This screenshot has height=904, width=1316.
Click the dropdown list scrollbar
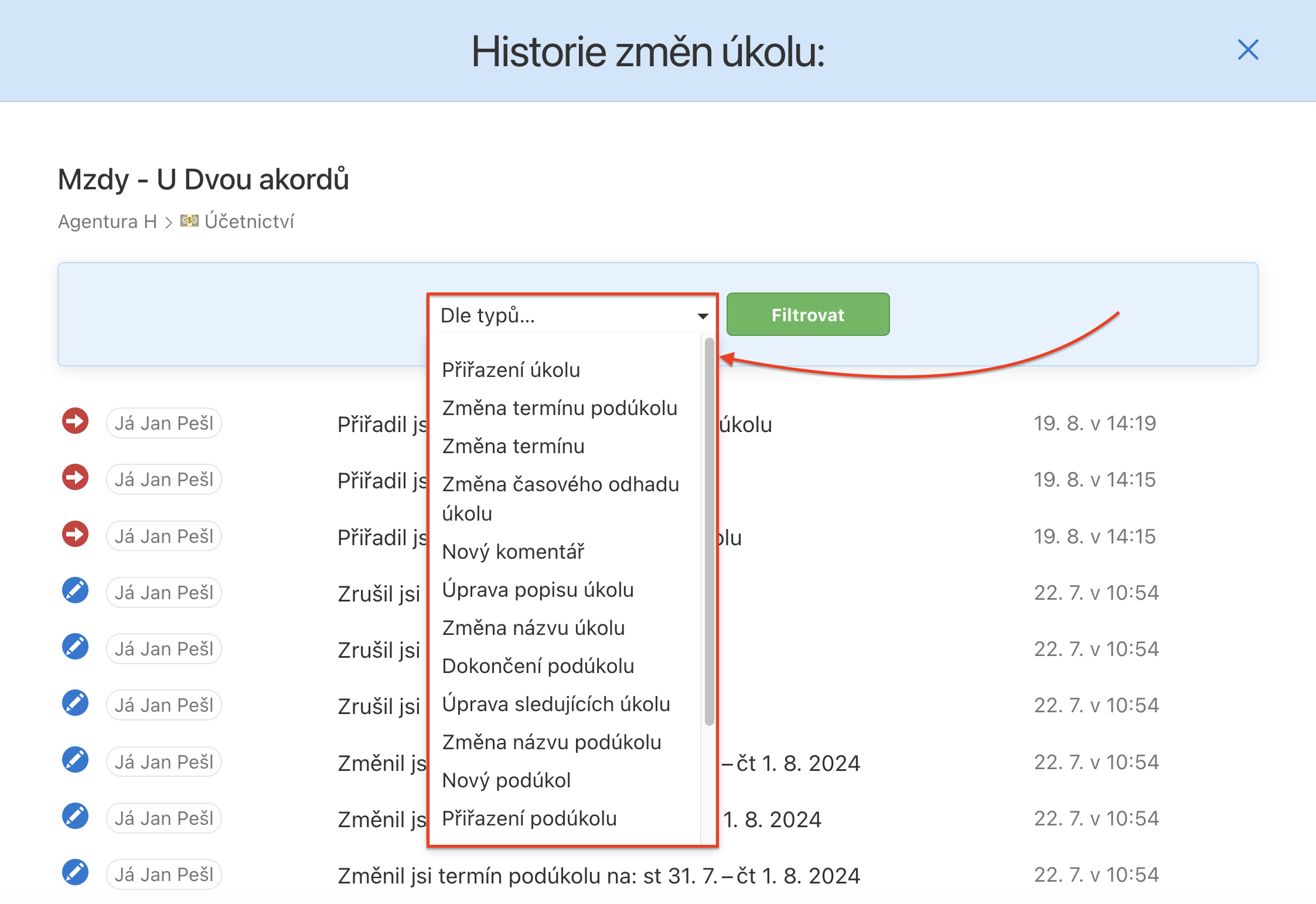point(709,531)
